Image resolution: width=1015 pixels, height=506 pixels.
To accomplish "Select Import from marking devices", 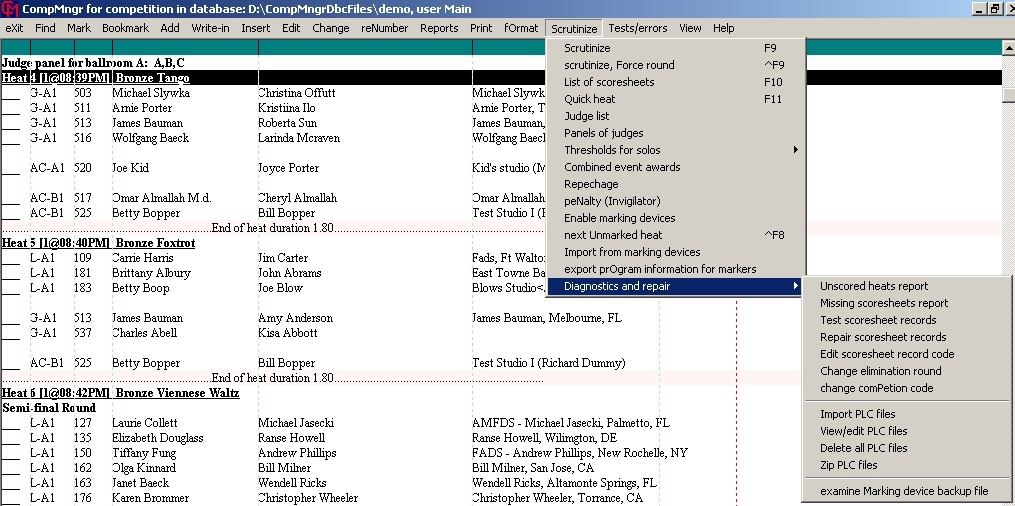I will (676, 252).
